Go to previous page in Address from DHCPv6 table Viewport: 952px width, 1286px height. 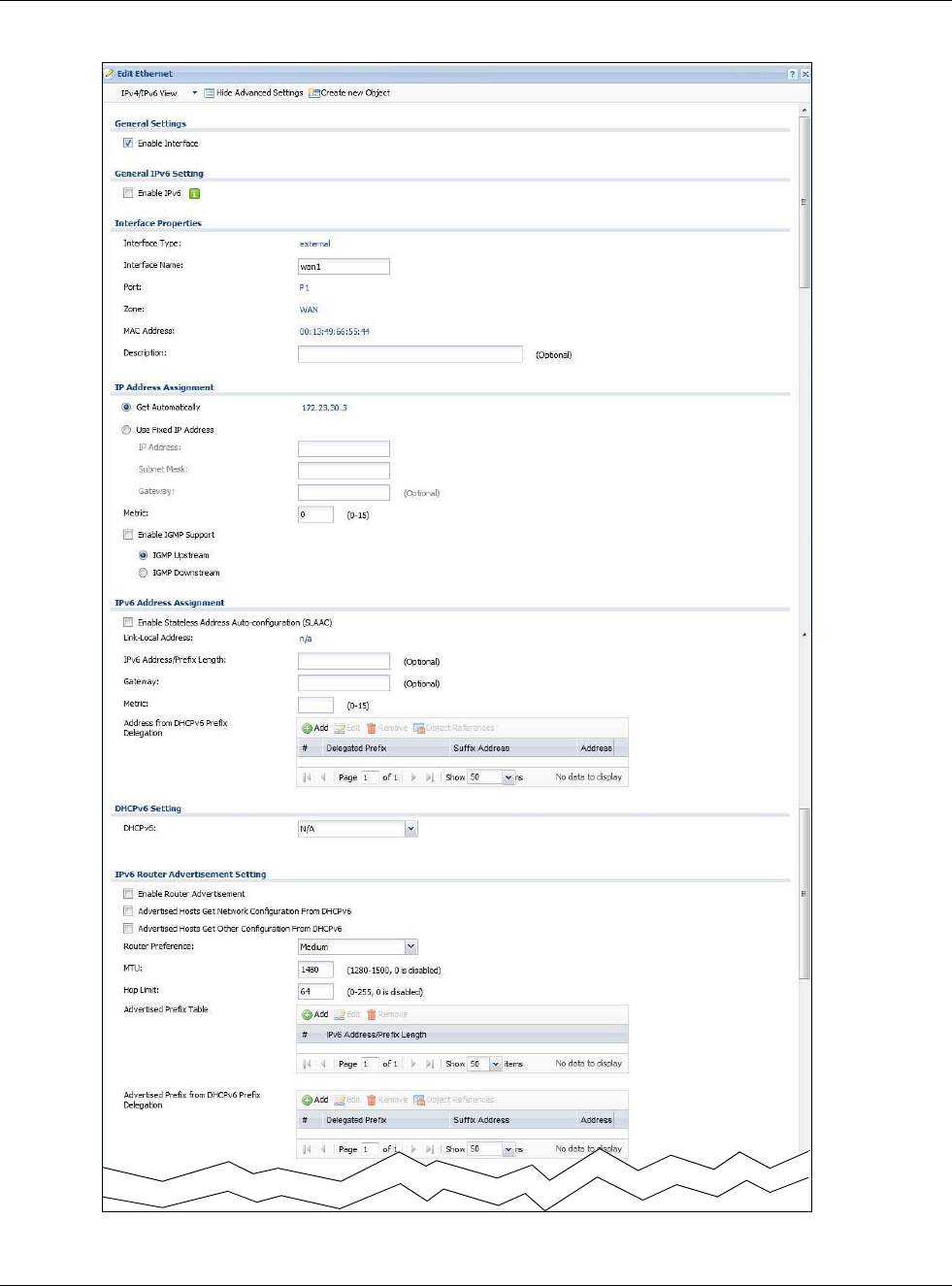click(x=323, y=777)
